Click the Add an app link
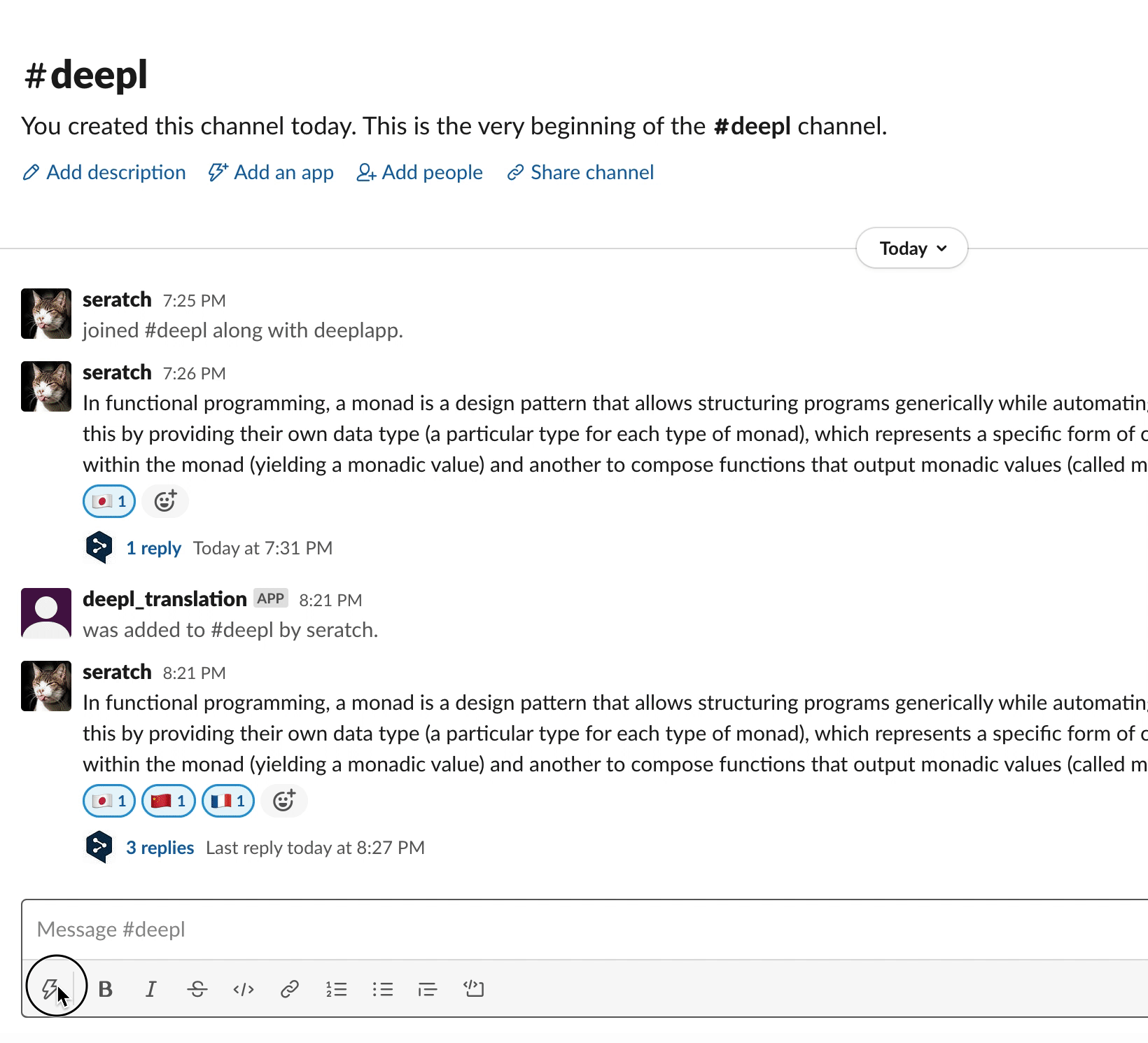Screen dimensions: 1148x1043 271,172
